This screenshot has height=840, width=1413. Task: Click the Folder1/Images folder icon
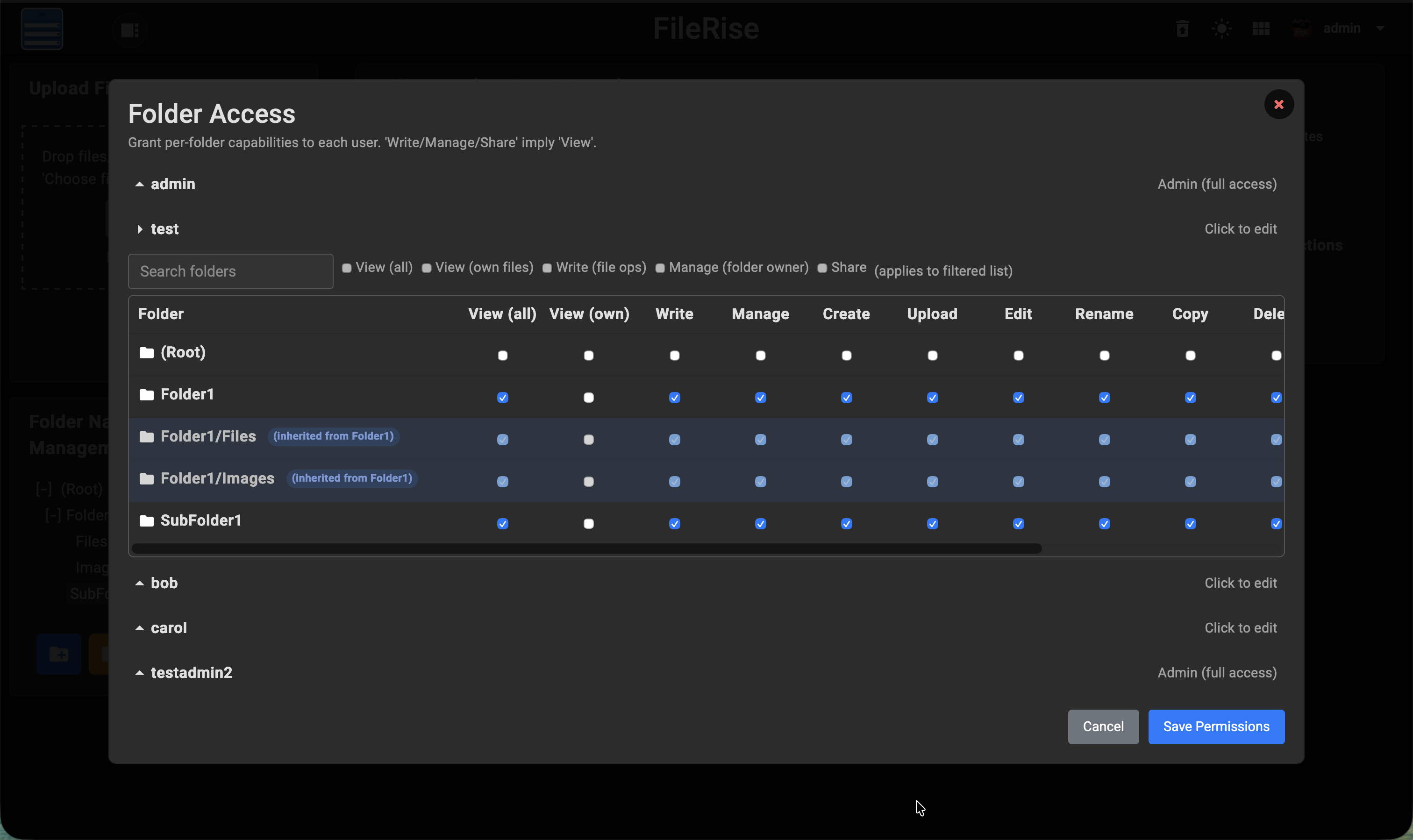[147, 479]
